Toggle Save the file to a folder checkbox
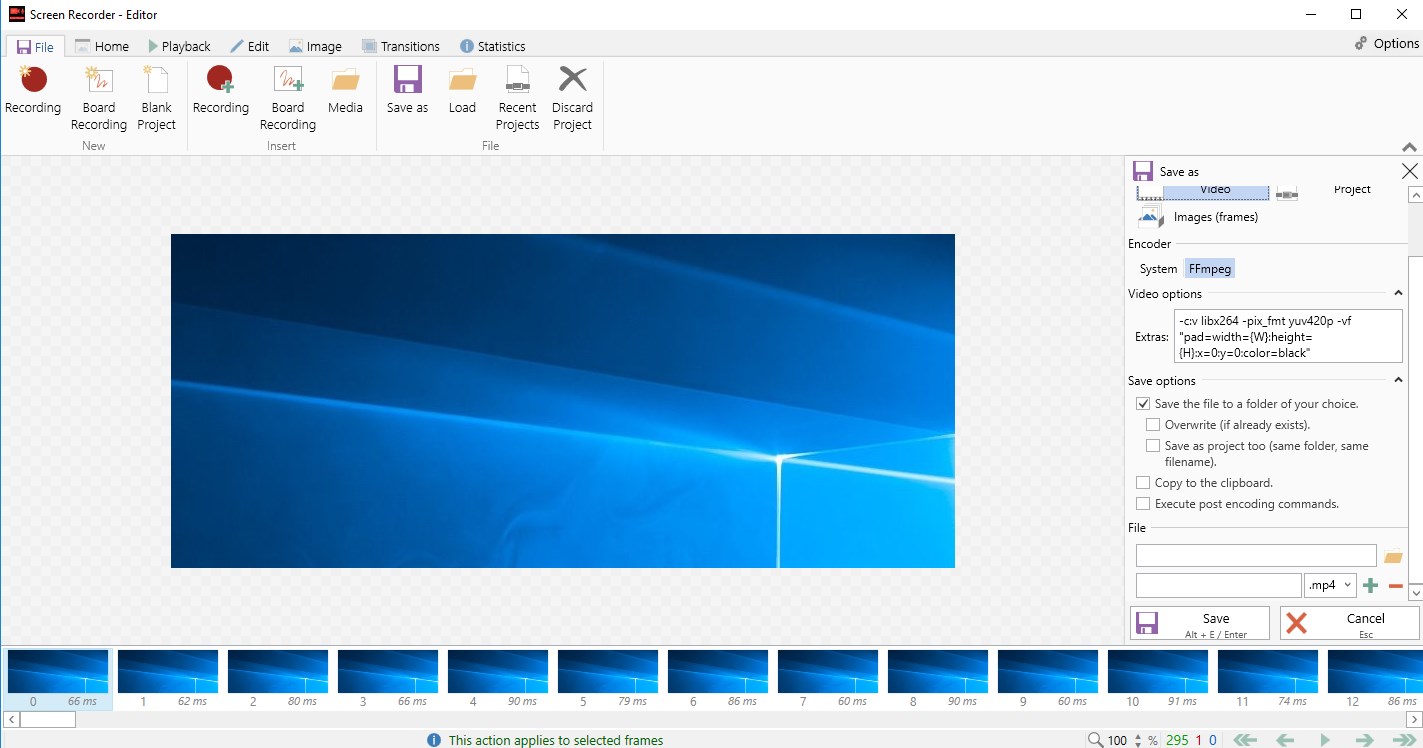The image size is (1423, 748). pyautogui.click(x=1143, y=404)
